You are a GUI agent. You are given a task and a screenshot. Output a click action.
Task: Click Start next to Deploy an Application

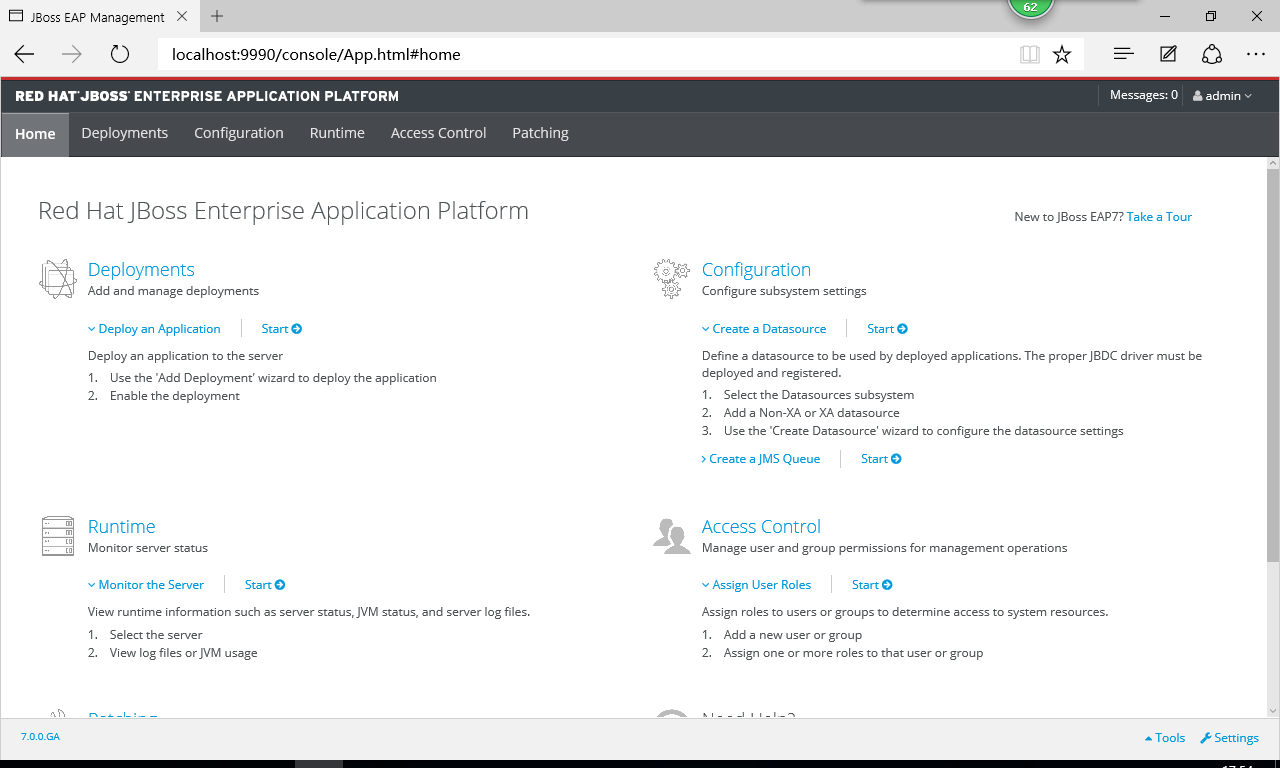(x=282, y=328)
